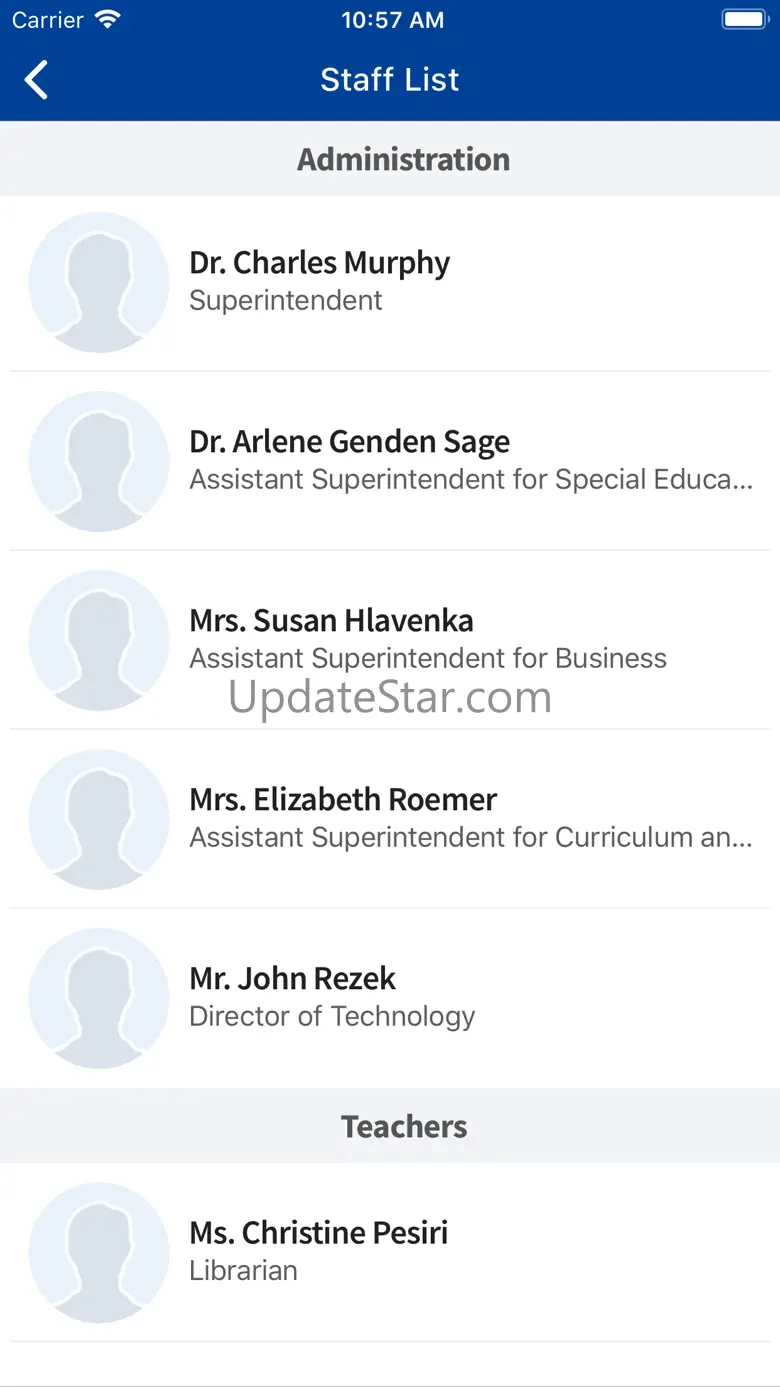The image size is (780, 1387).
Task: Tap the Wi-Fi status icon
Action: (x=107, y=20)
